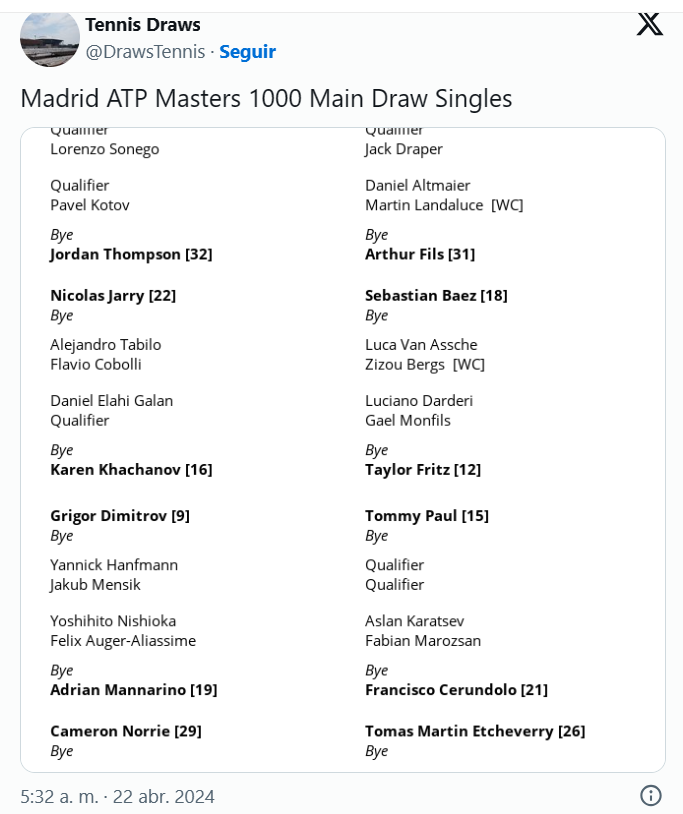
Task: Open the @DrawsTennis handle
Action: coord(145,51)
